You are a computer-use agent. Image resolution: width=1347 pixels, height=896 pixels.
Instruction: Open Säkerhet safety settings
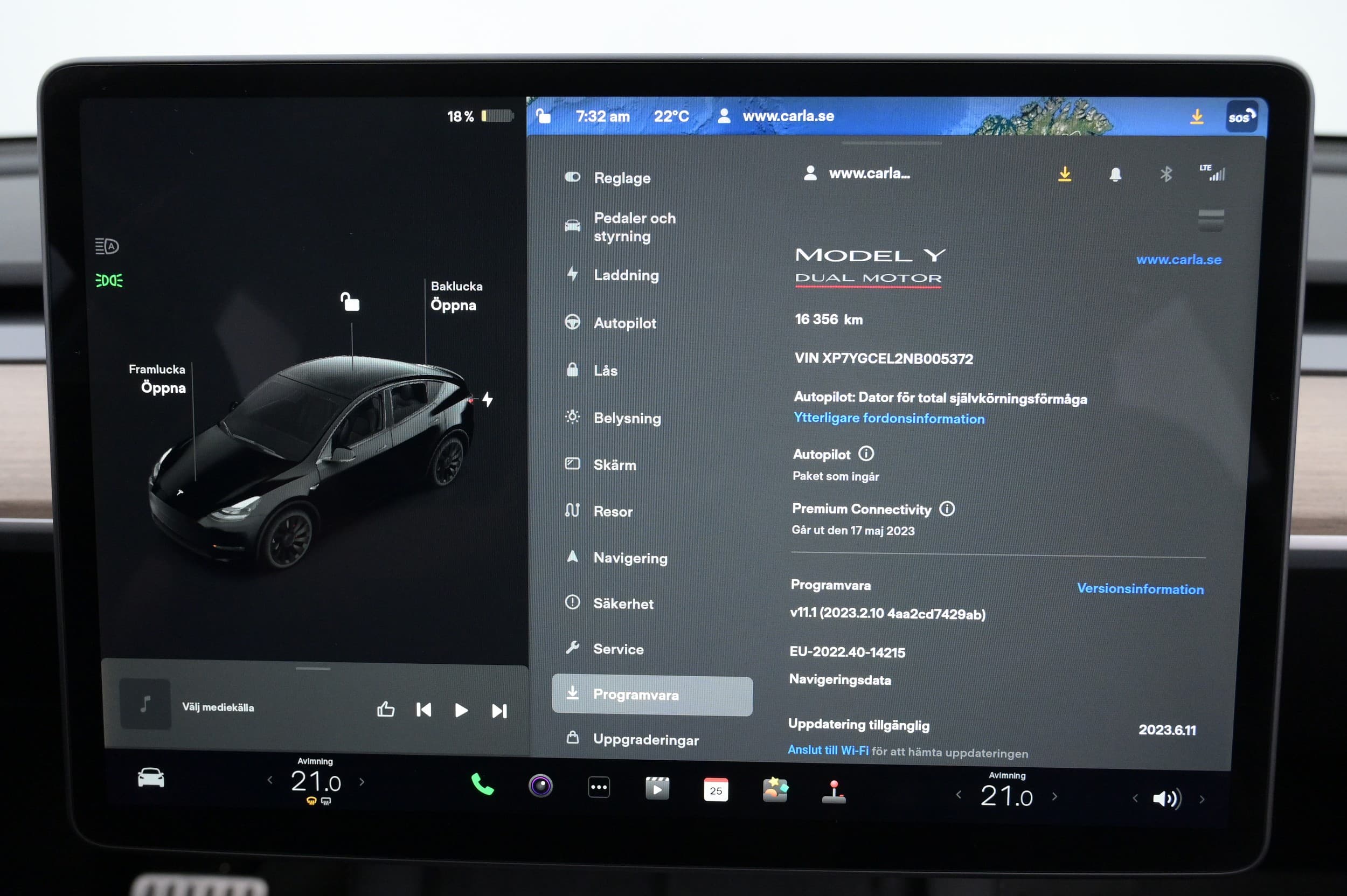coord(609,603)
